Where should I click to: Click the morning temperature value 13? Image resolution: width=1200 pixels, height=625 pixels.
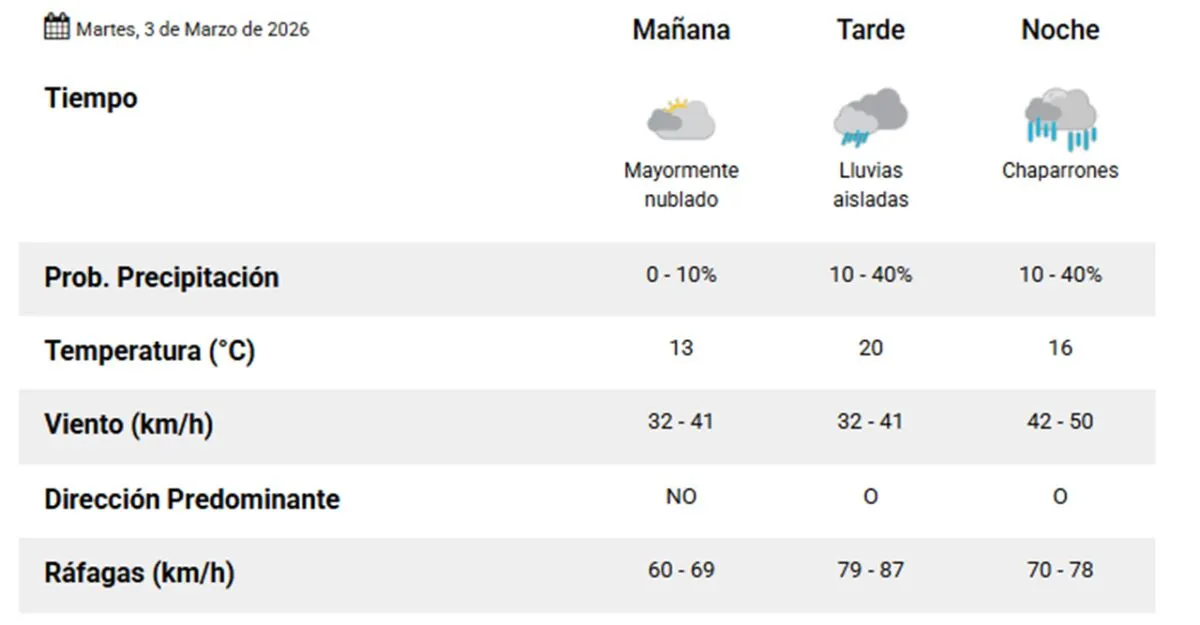click(681, 348)
